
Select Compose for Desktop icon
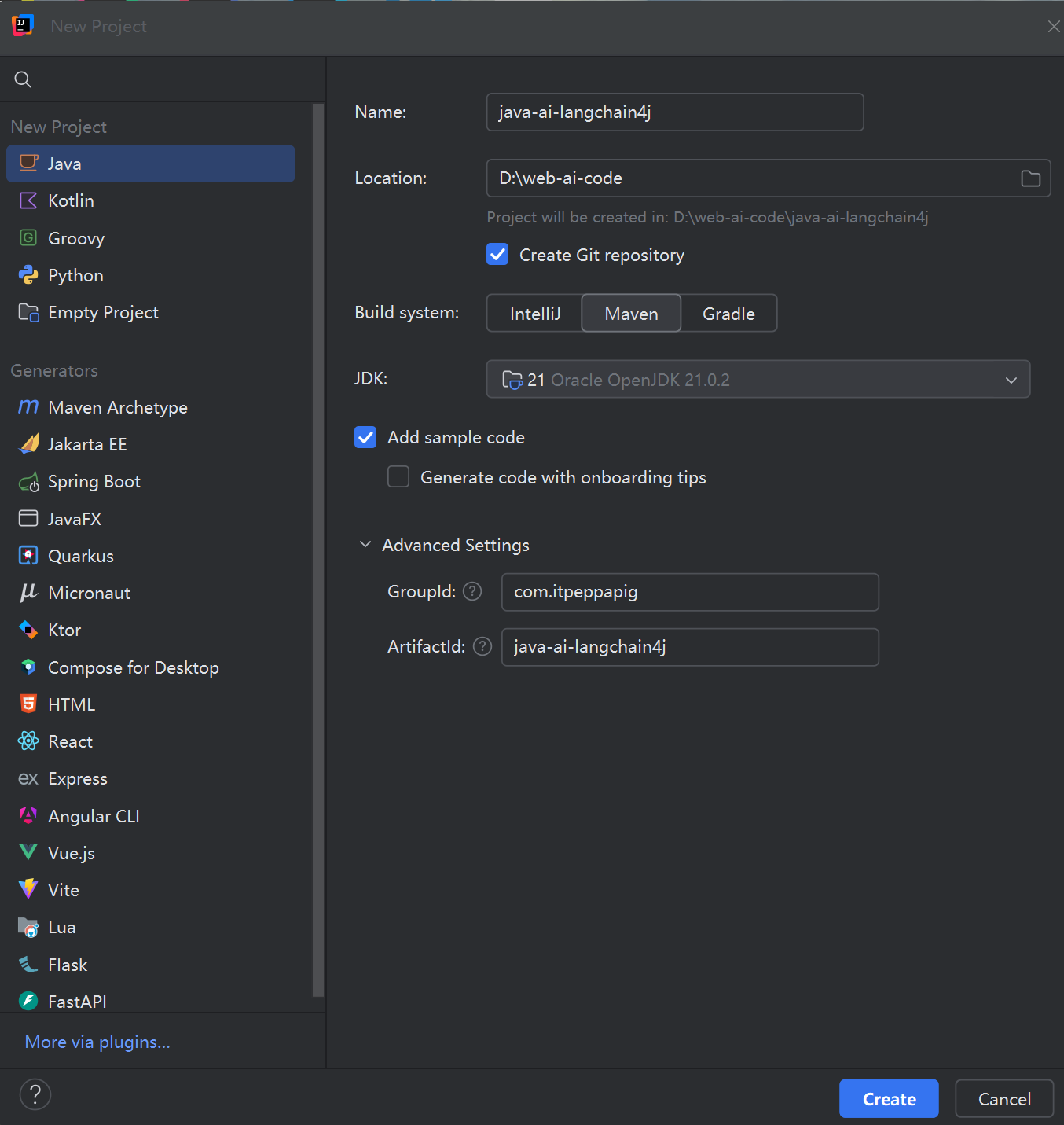[28, 667]
